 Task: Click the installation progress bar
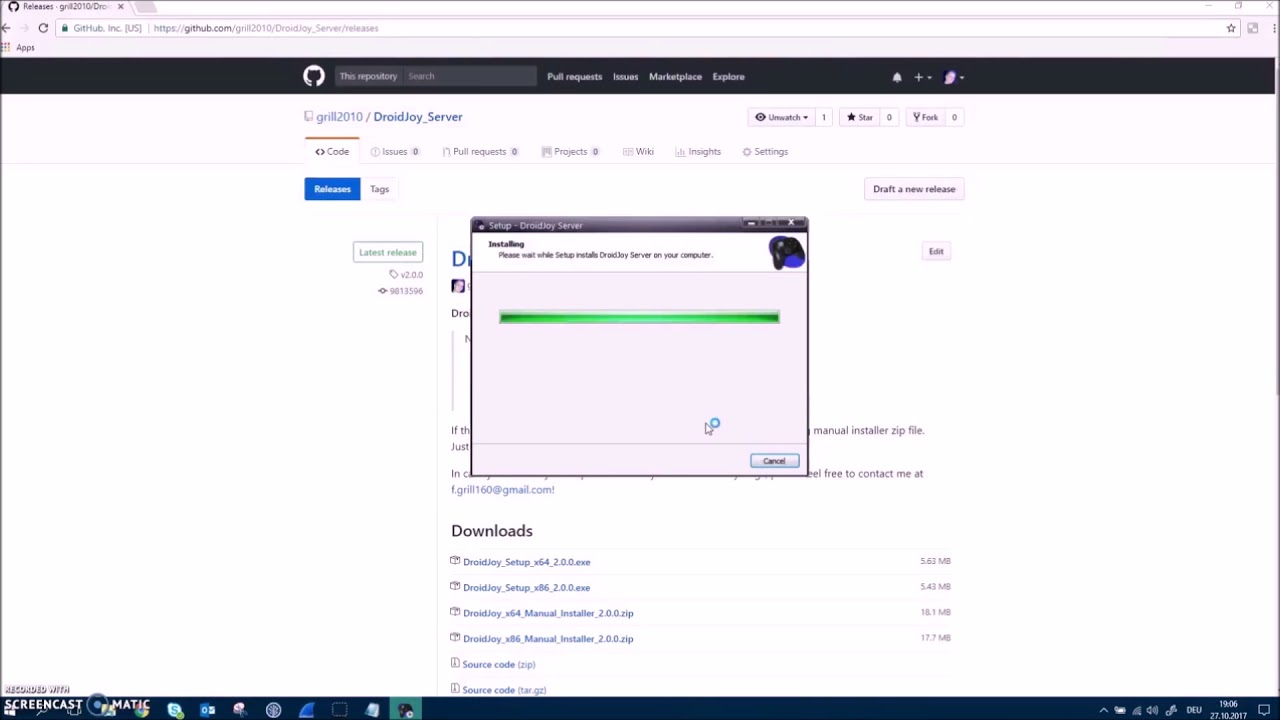tap(639, 317)
